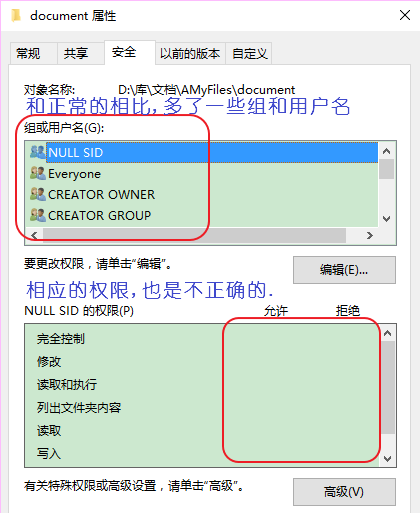Click the 组或用户名(G): label
Viewport: 420px width, 513px height.
[64, 127]
